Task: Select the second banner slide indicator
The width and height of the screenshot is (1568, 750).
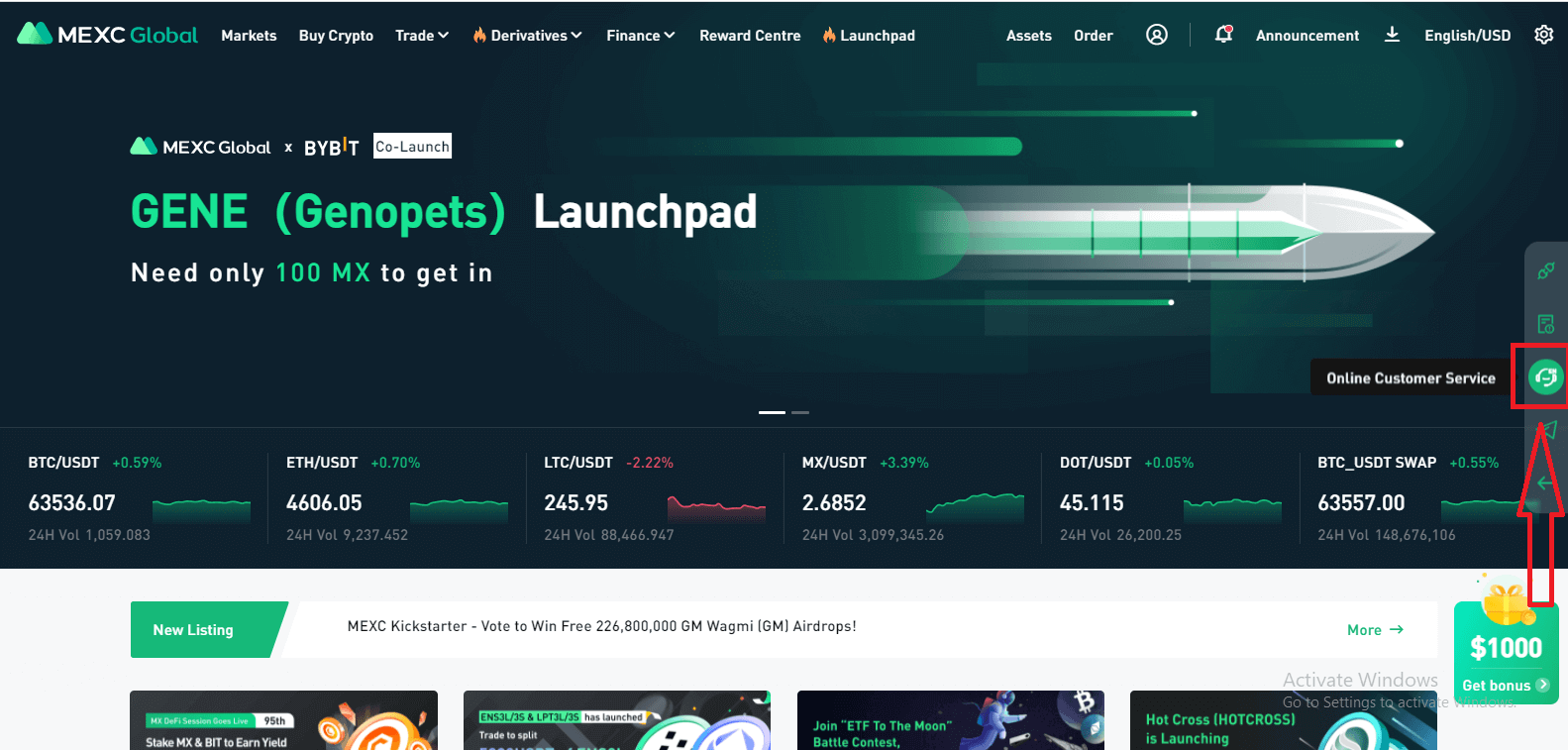Action: pyautogui.click(x=800, y=412)
